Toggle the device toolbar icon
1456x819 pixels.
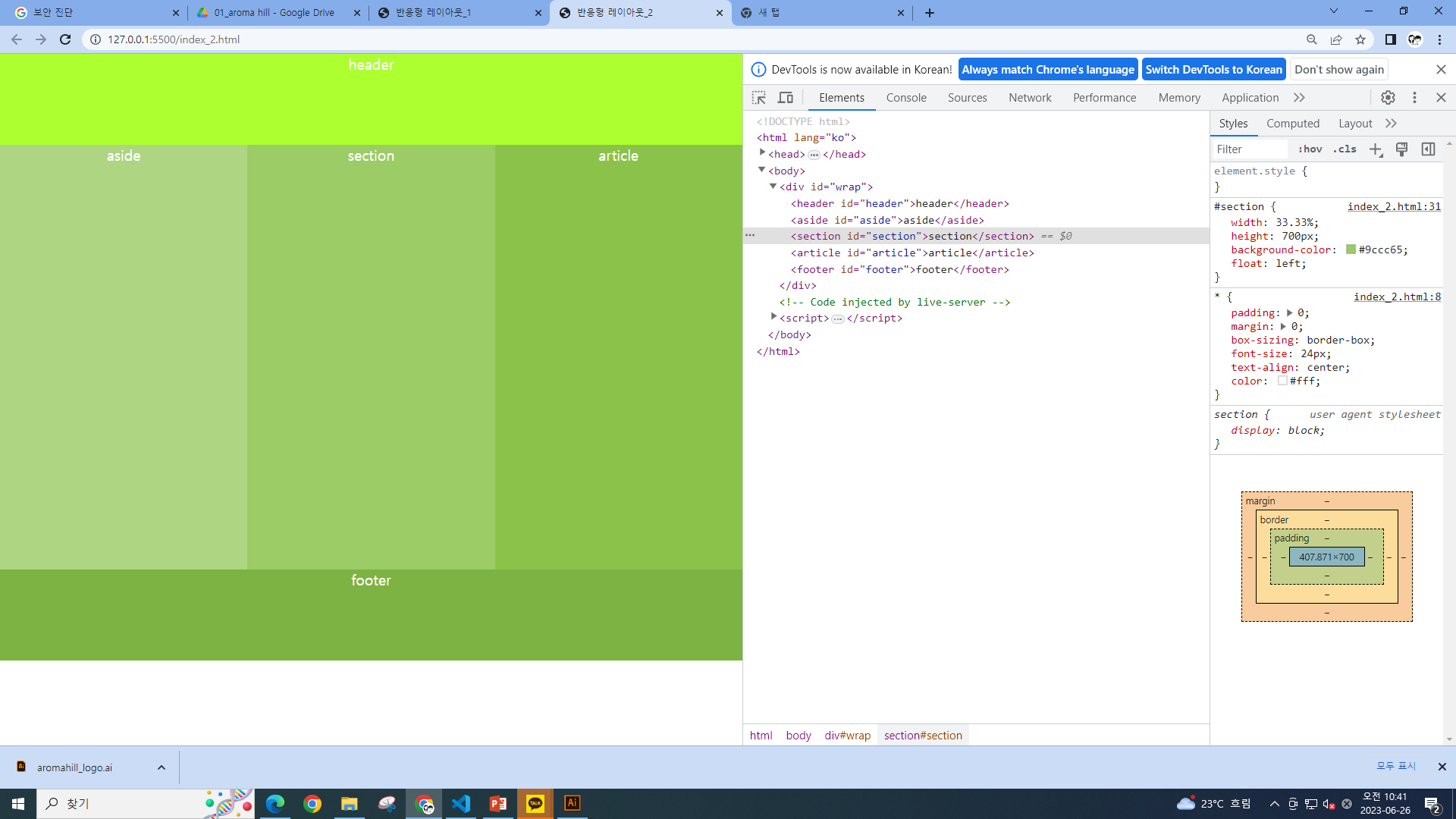point(786,98)
